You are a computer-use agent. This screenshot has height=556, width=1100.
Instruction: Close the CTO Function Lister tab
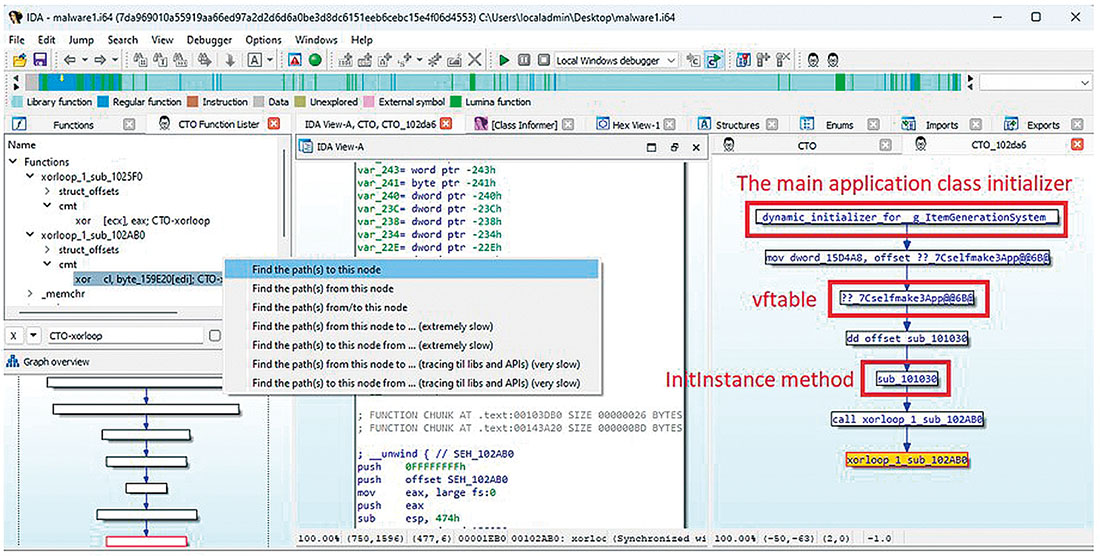pyautogui.click(x=274, y=125)
